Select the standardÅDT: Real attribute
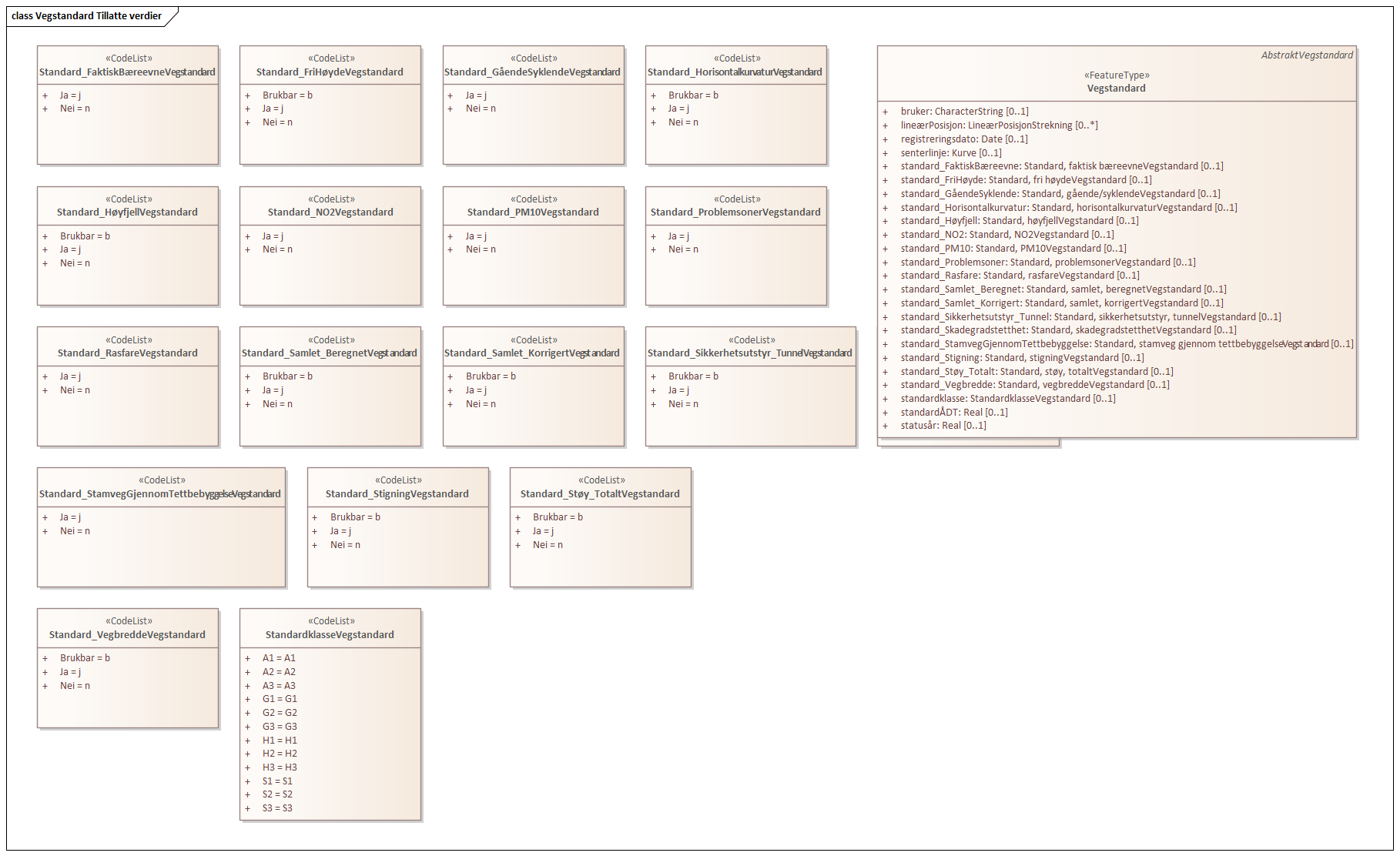 click(953, 413)
